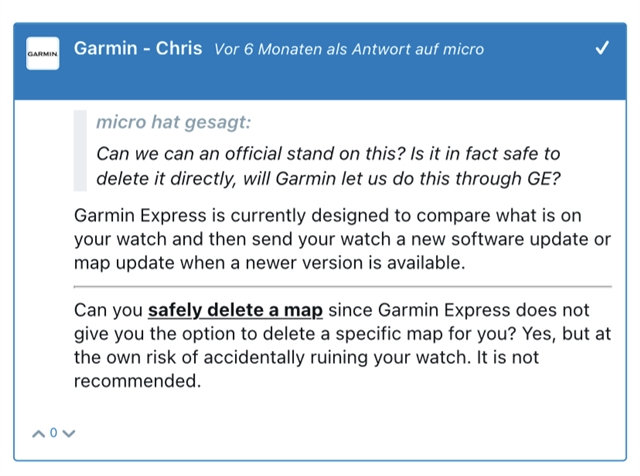Open the 'safely delete a map' link
Viewport: 640px width, 476px height.
click(235, 310)
